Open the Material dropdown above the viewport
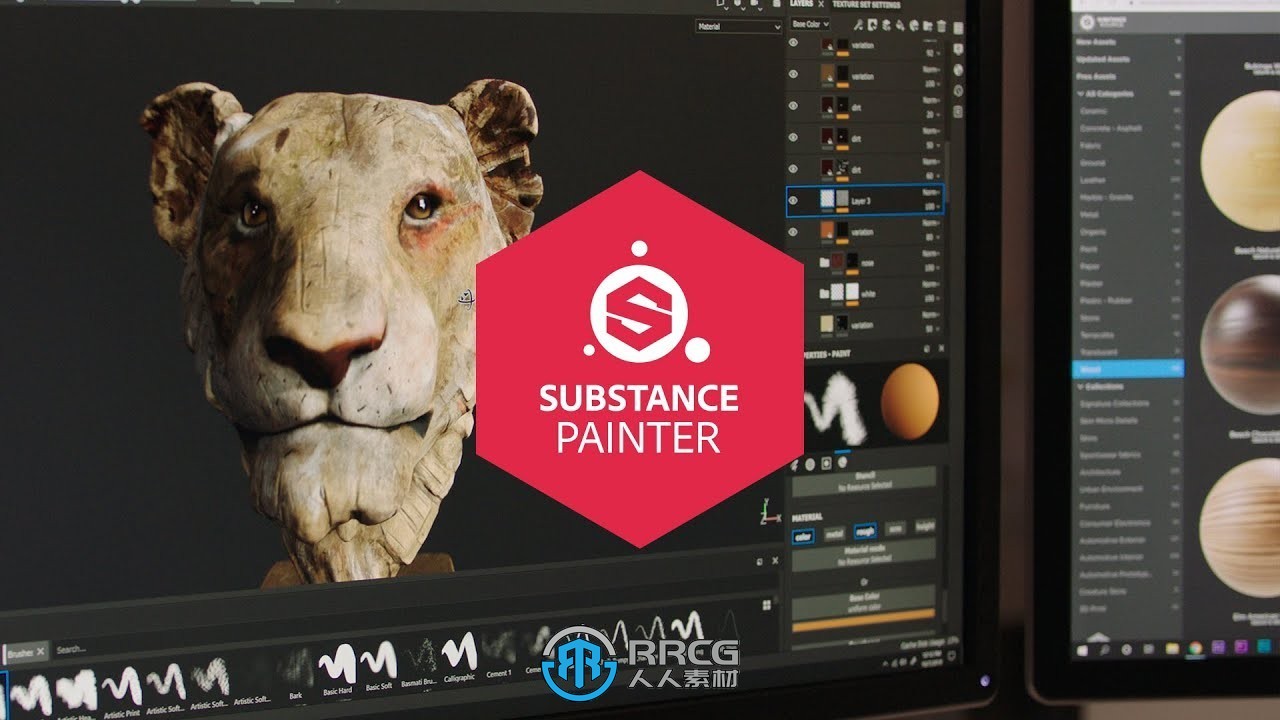The width and height of the screenshot is (1280, 720). coord(738,27)
